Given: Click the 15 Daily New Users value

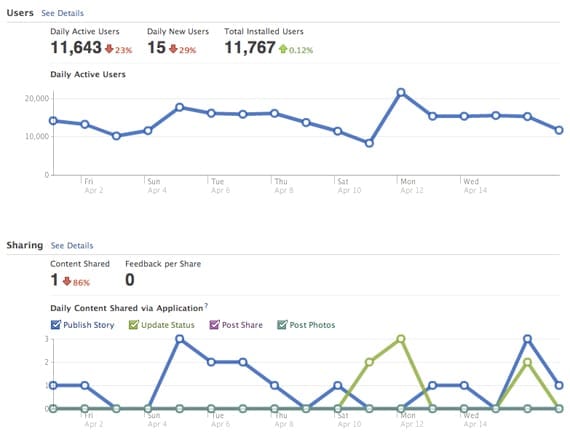Looking at the screenshot, I should 157,48.
